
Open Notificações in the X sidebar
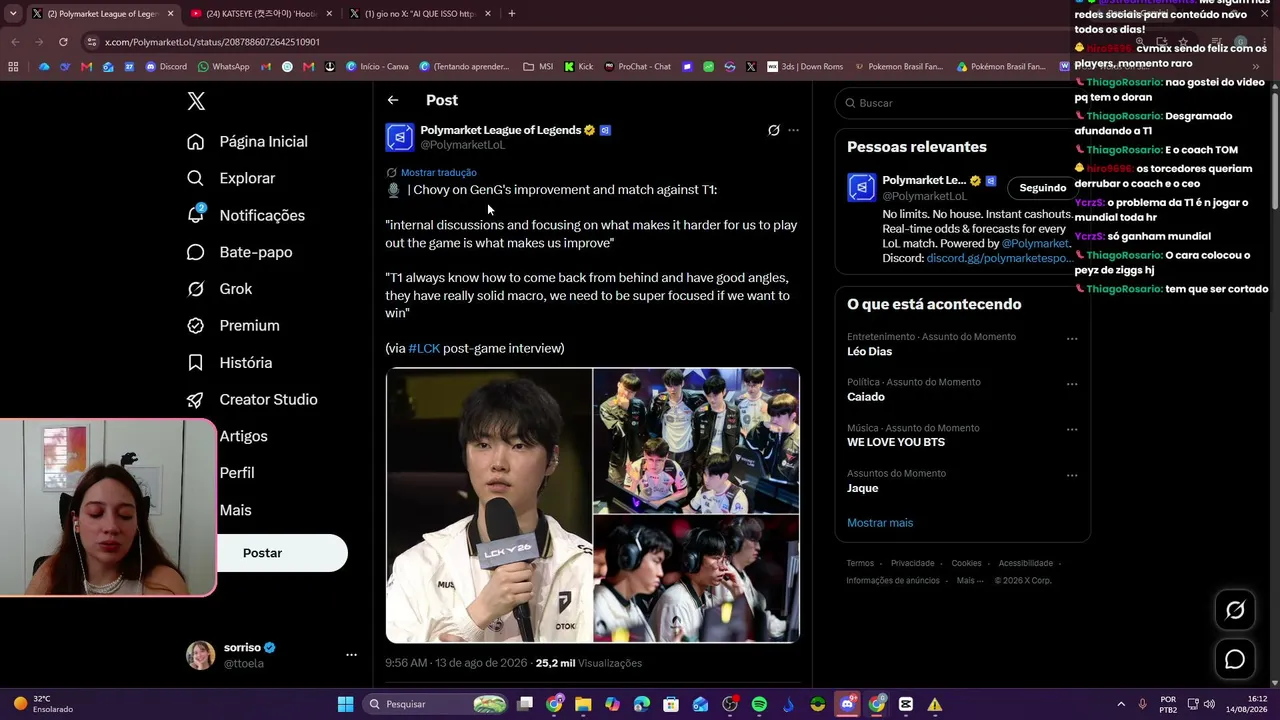[246, 215]
